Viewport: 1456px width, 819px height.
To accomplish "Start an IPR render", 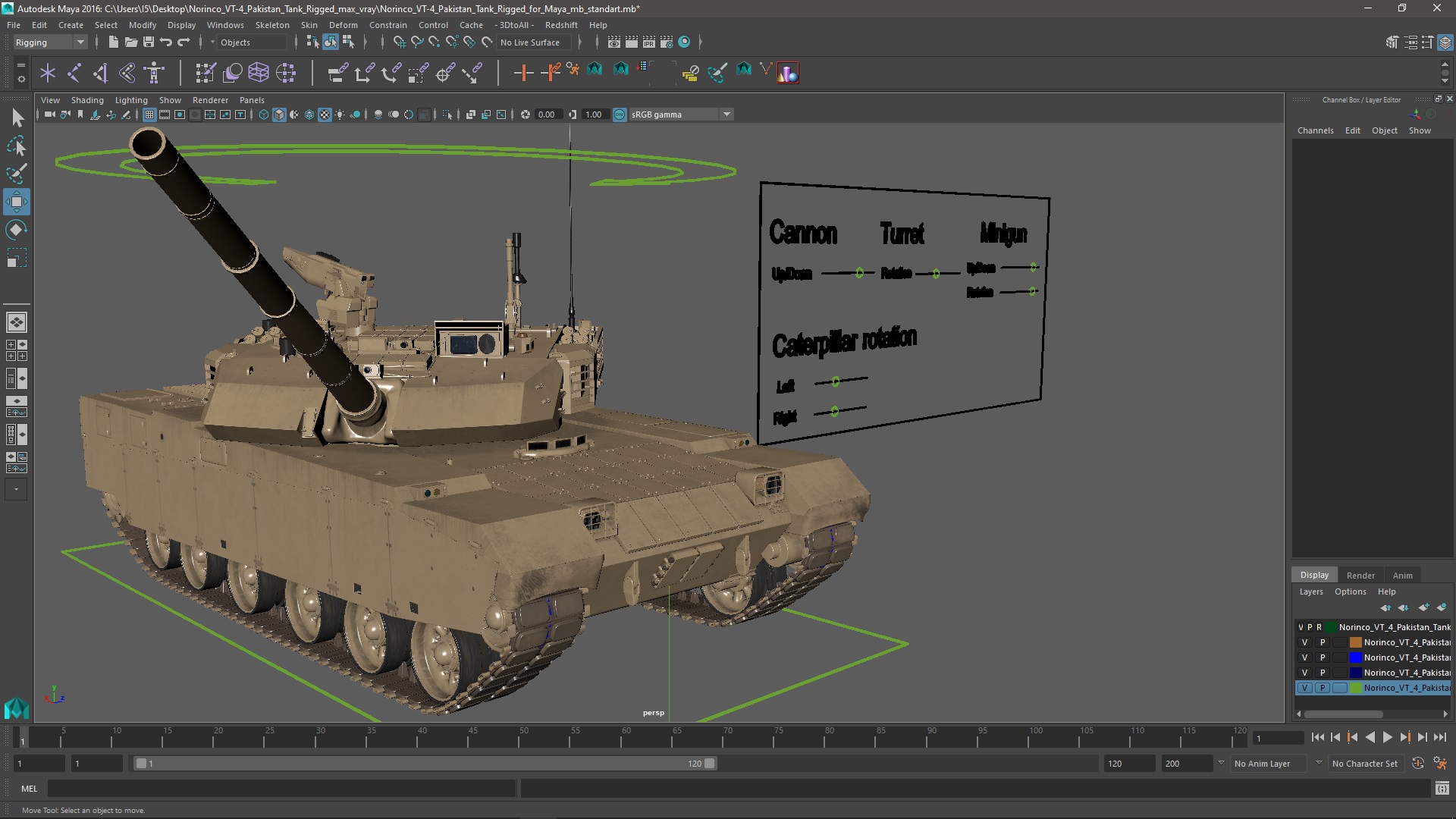I will point(649,42).
